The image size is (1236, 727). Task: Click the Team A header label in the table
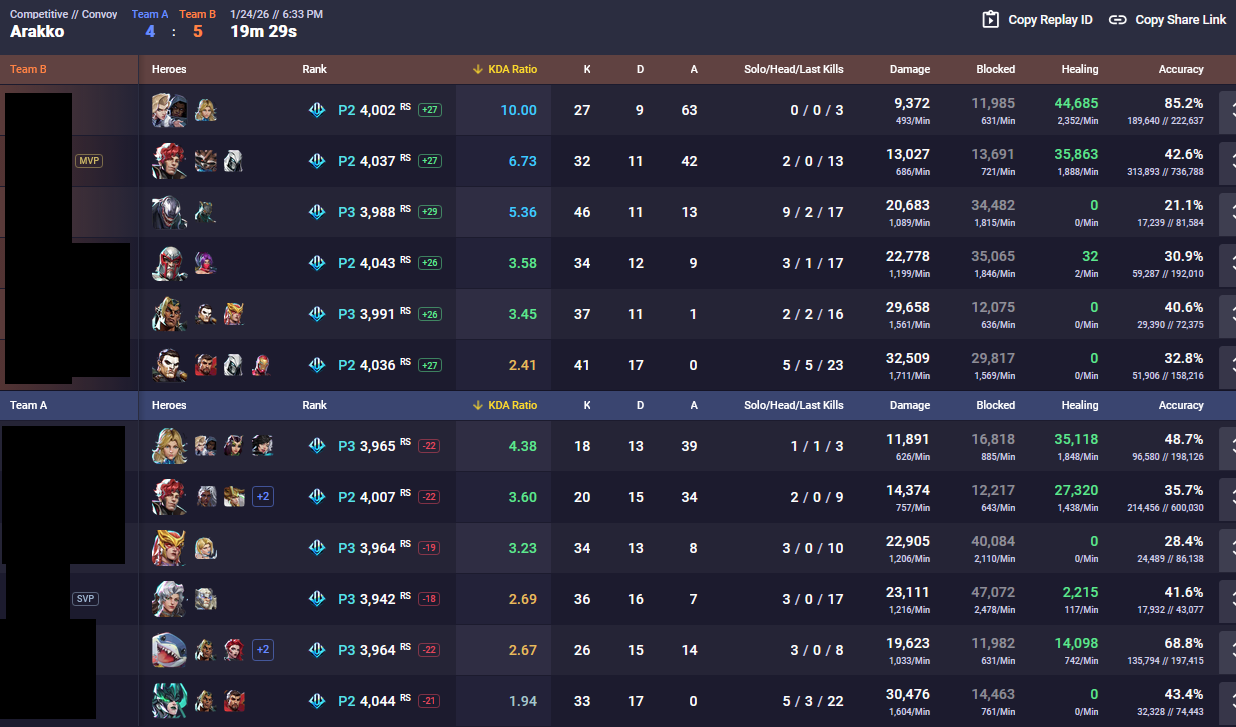pyautogui.click(x=28, y=405)
